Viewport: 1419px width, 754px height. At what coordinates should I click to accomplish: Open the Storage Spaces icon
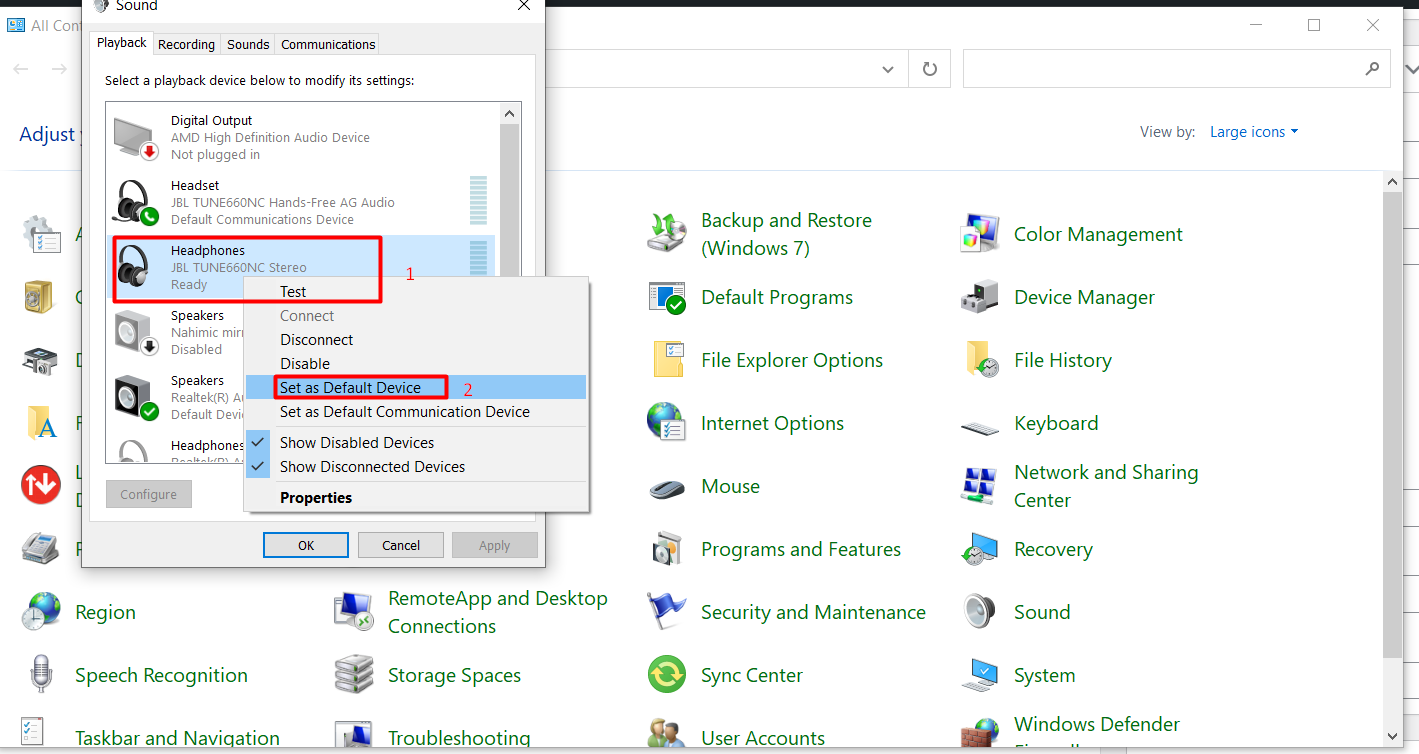pos(353,676)
